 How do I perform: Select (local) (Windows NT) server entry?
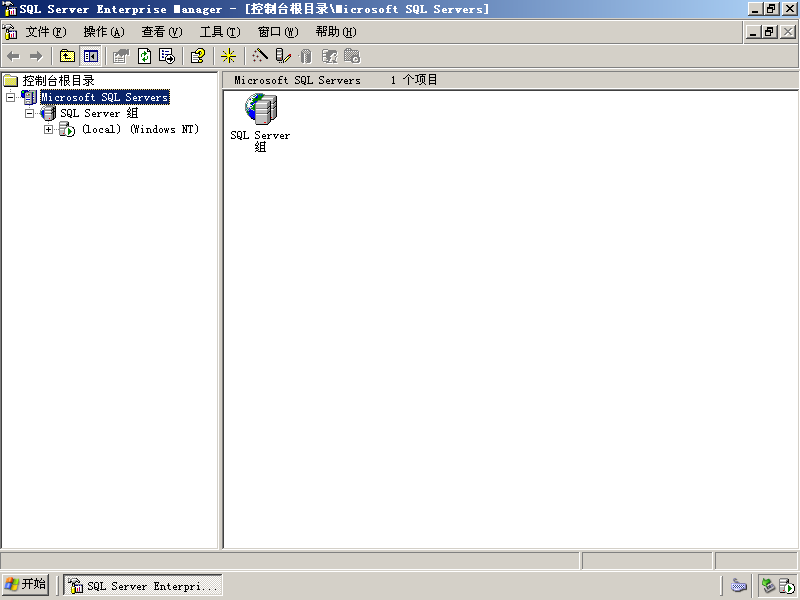tap(140, 130)
